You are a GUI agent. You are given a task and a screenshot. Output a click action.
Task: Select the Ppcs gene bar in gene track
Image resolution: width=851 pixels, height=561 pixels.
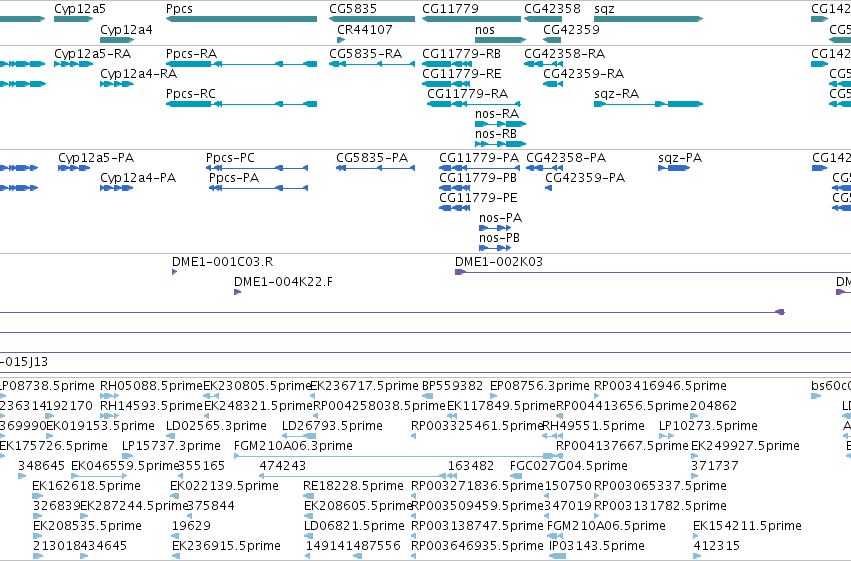click(242, 19)
